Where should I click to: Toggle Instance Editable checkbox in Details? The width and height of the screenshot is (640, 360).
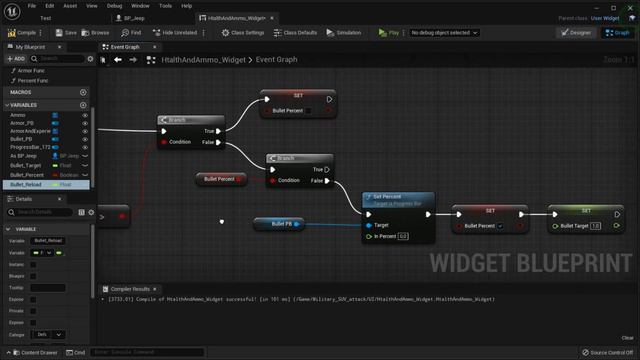point(33,264)
